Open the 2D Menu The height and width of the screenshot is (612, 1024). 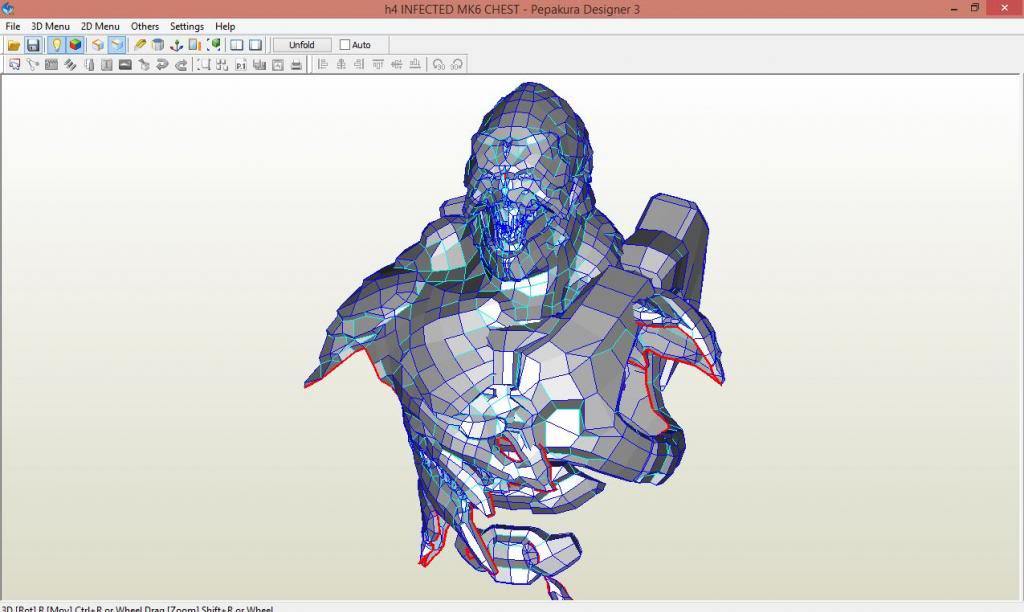click(x=100, y=26)
